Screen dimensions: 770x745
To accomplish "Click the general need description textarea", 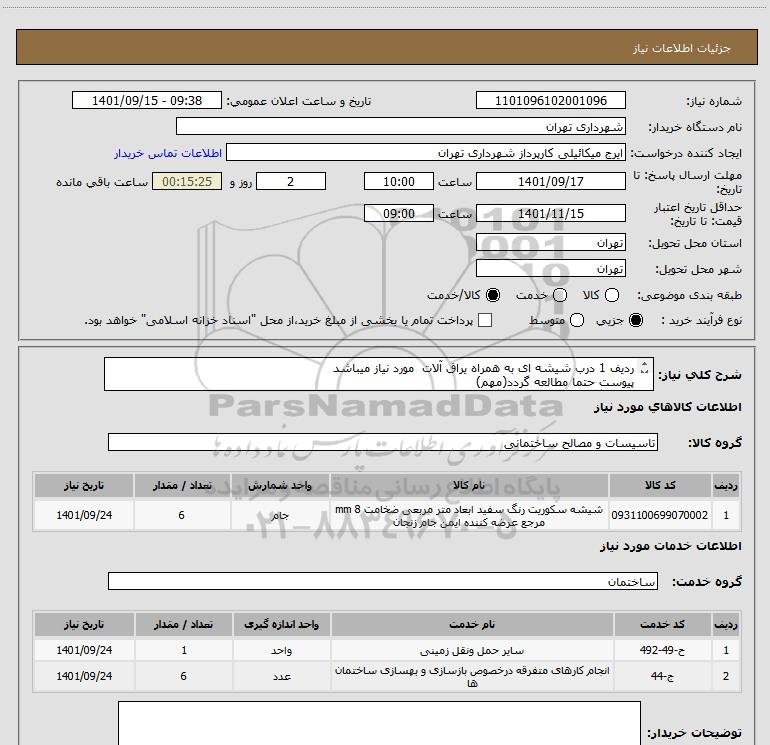I will click(x=379, y=374).
